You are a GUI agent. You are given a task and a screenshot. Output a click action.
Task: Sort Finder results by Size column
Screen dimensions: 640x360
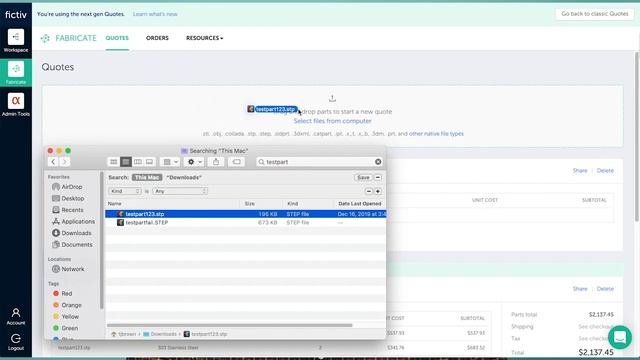coord(261,203)
